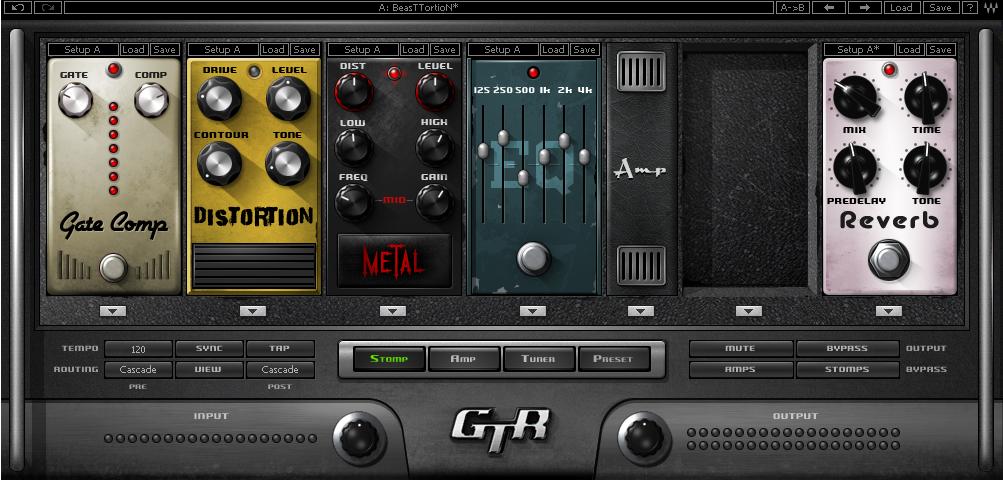Toggle the Gate Comp footswitch
Viewport: 1003px width, 480px height.
coord(114,268)
